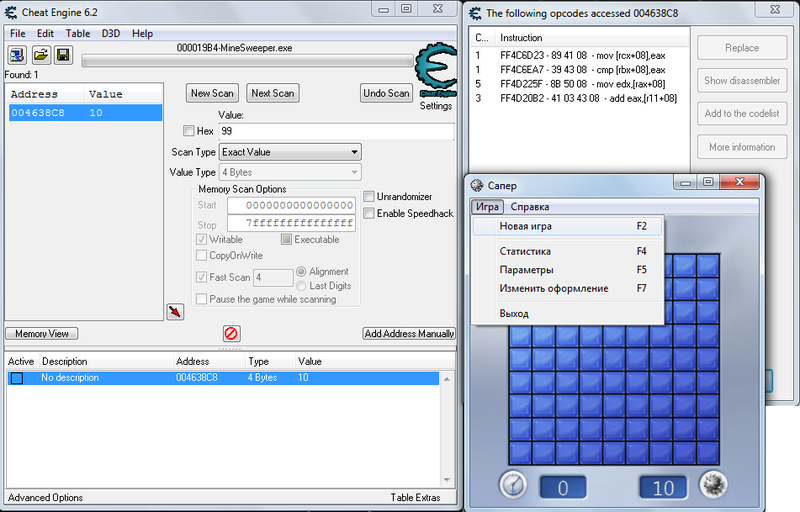Click the scan progress bar

247,61
